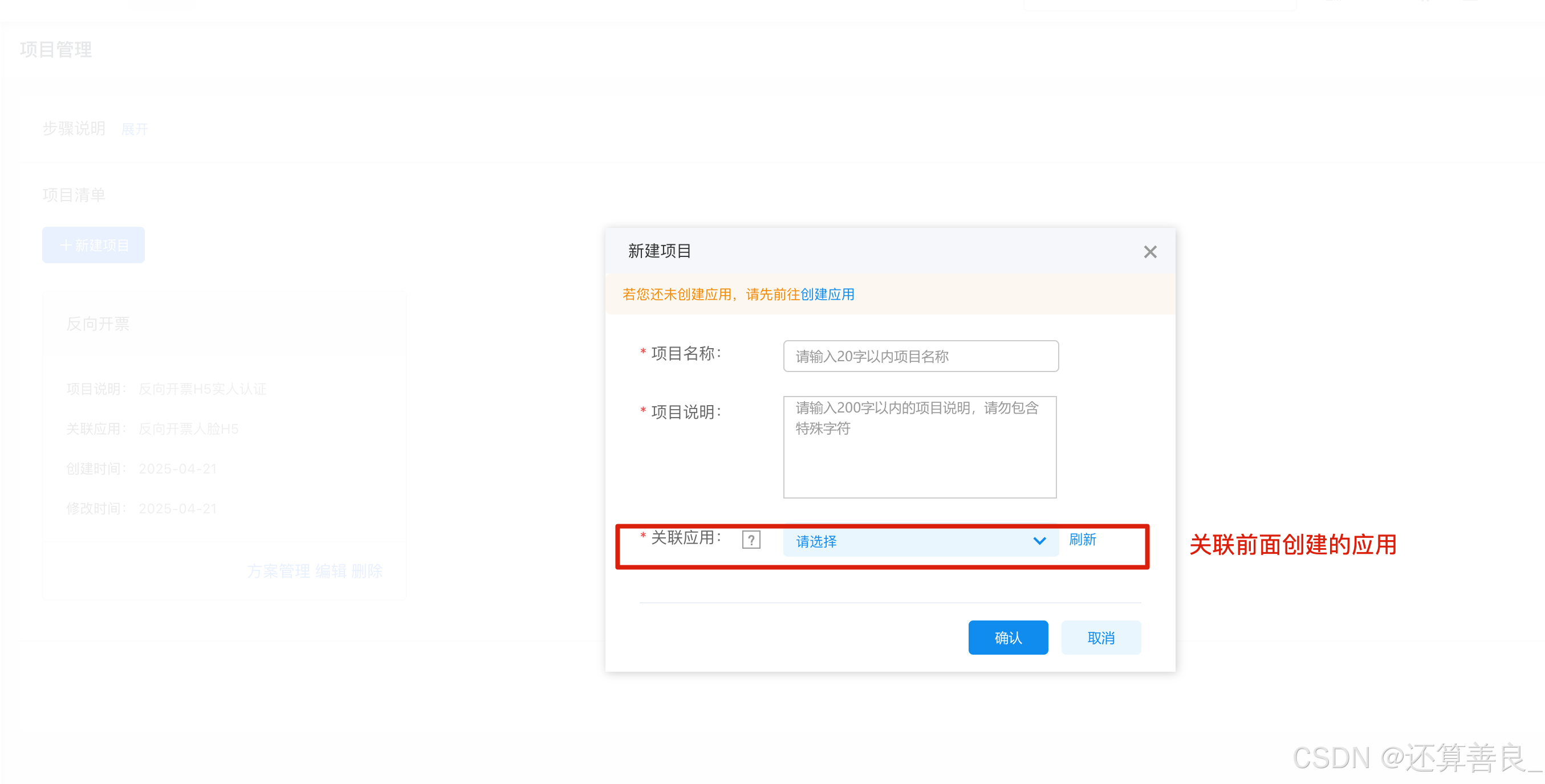Expand 步骤说明 via the 展开 link
The height and width of the screenshot is (784, 1545).
pyautogui.click(x=135, y=129)
